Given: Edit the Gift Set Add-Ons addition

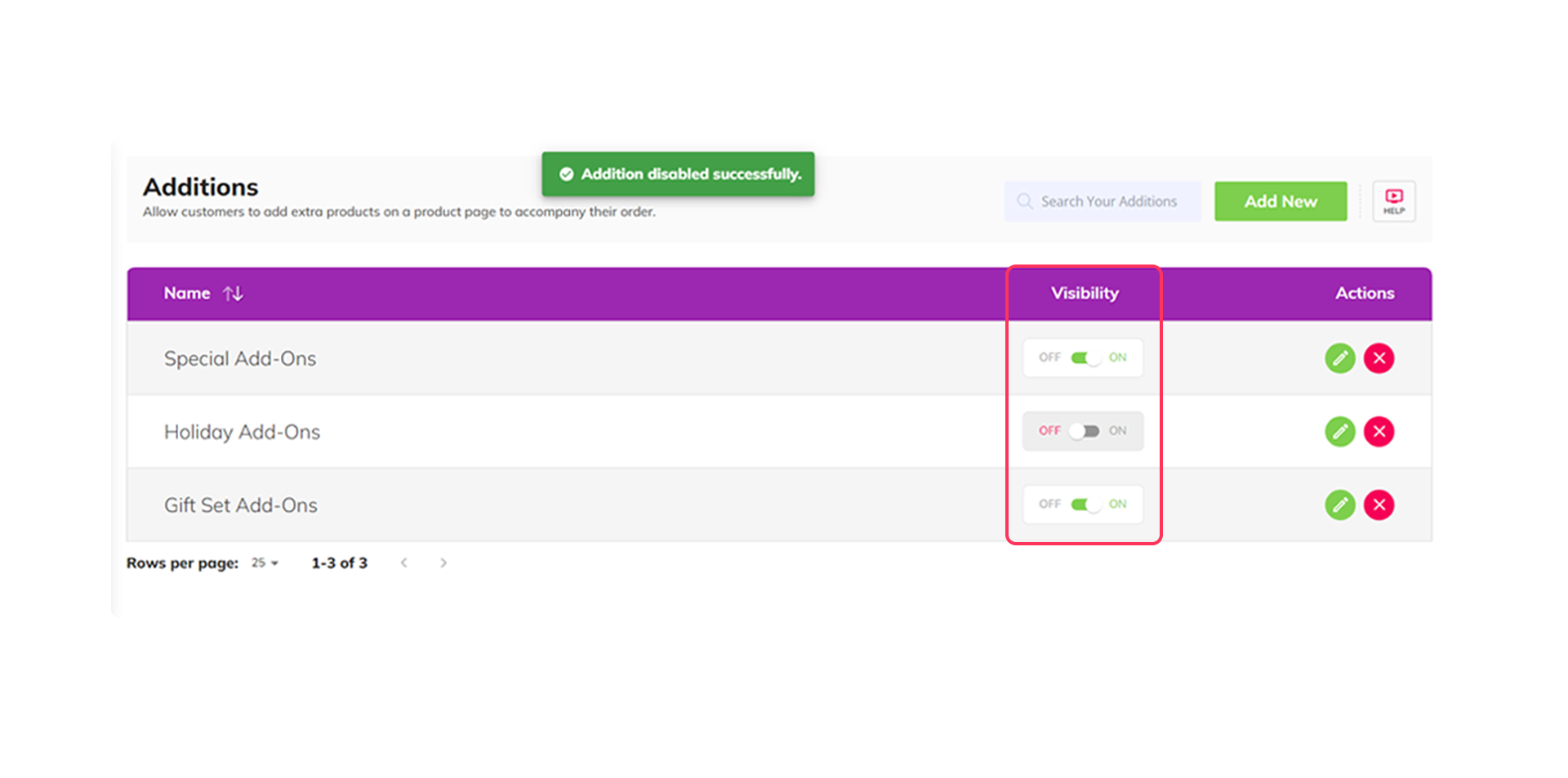Looking at the screenshot, I should tap(1339, 505).
